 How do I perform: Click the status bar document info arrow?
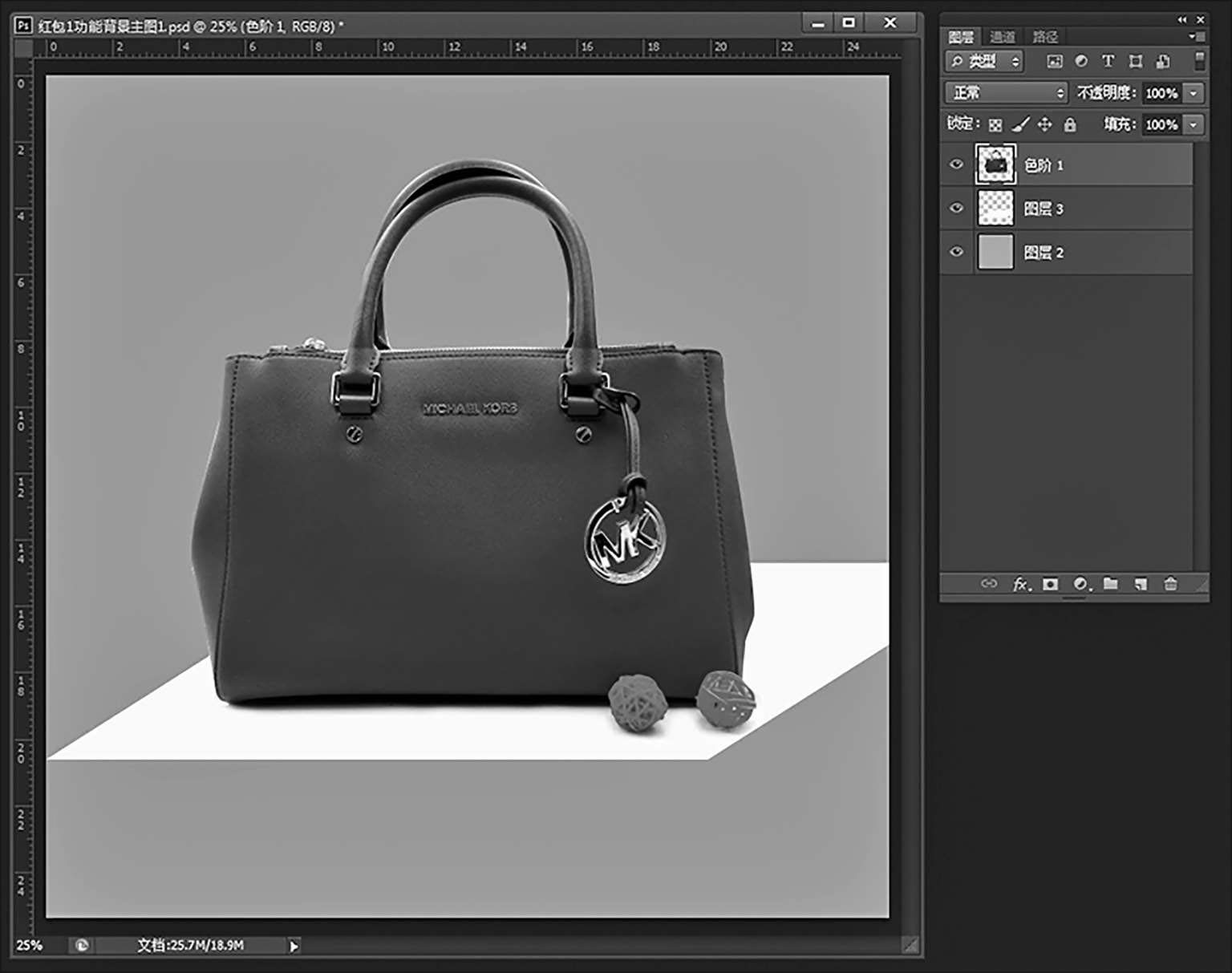coord(294,946)
